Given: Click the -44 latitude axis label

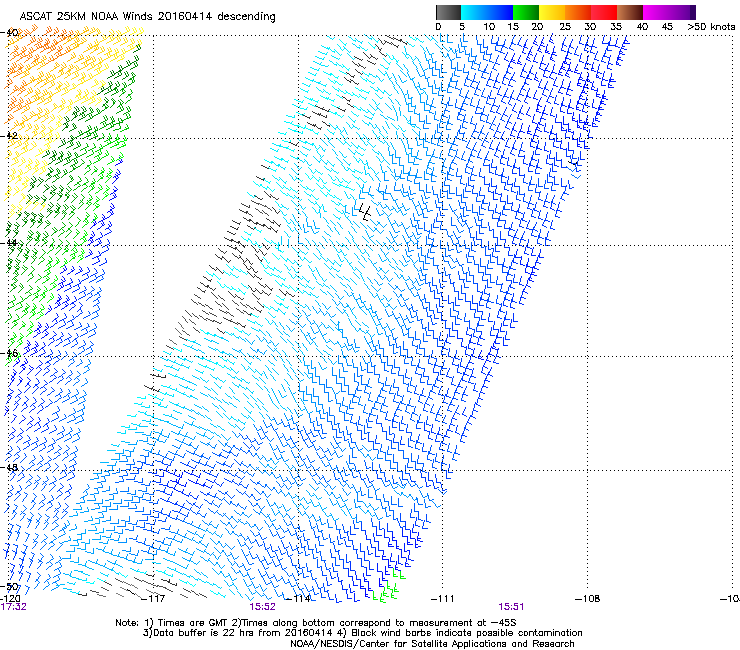Looking at the screenshot, I should (x=9, y=243).
